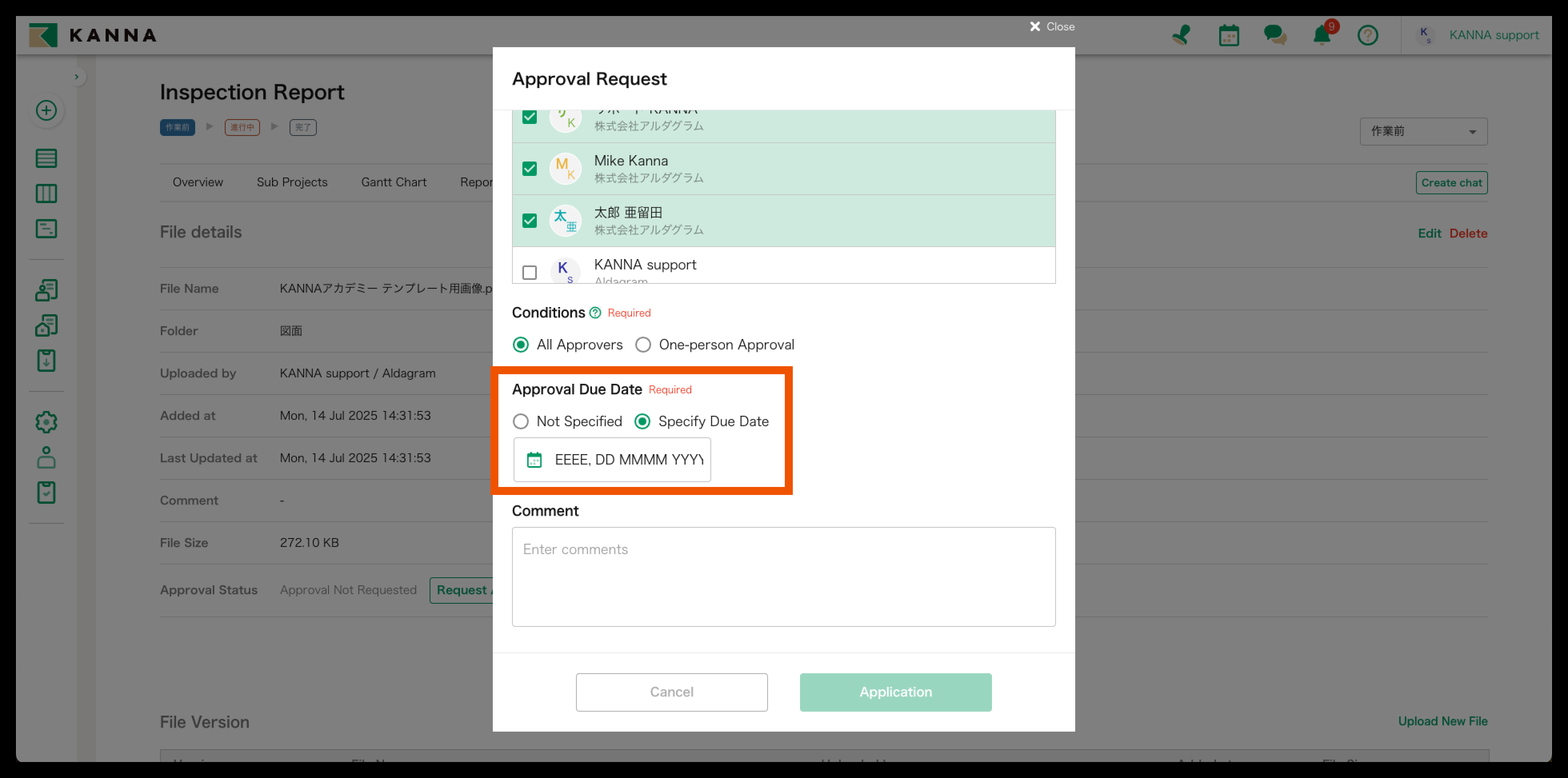Check the KANNA support approver checkbox
Viewport: 1568px width, 778px height.
530,272
